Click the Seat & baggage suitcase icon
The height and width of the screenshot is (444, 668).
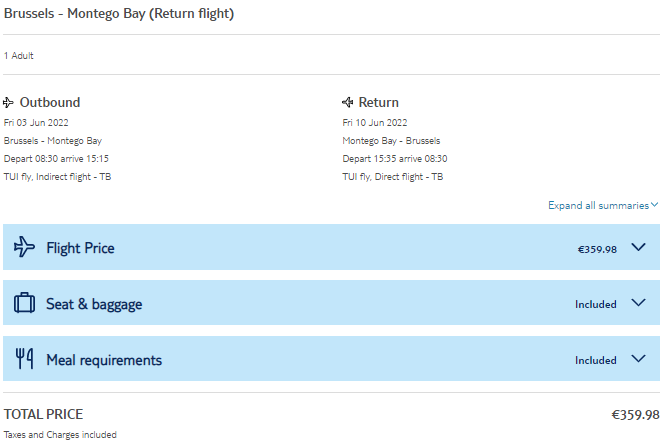pyautogui.click(x=24, y=303)
